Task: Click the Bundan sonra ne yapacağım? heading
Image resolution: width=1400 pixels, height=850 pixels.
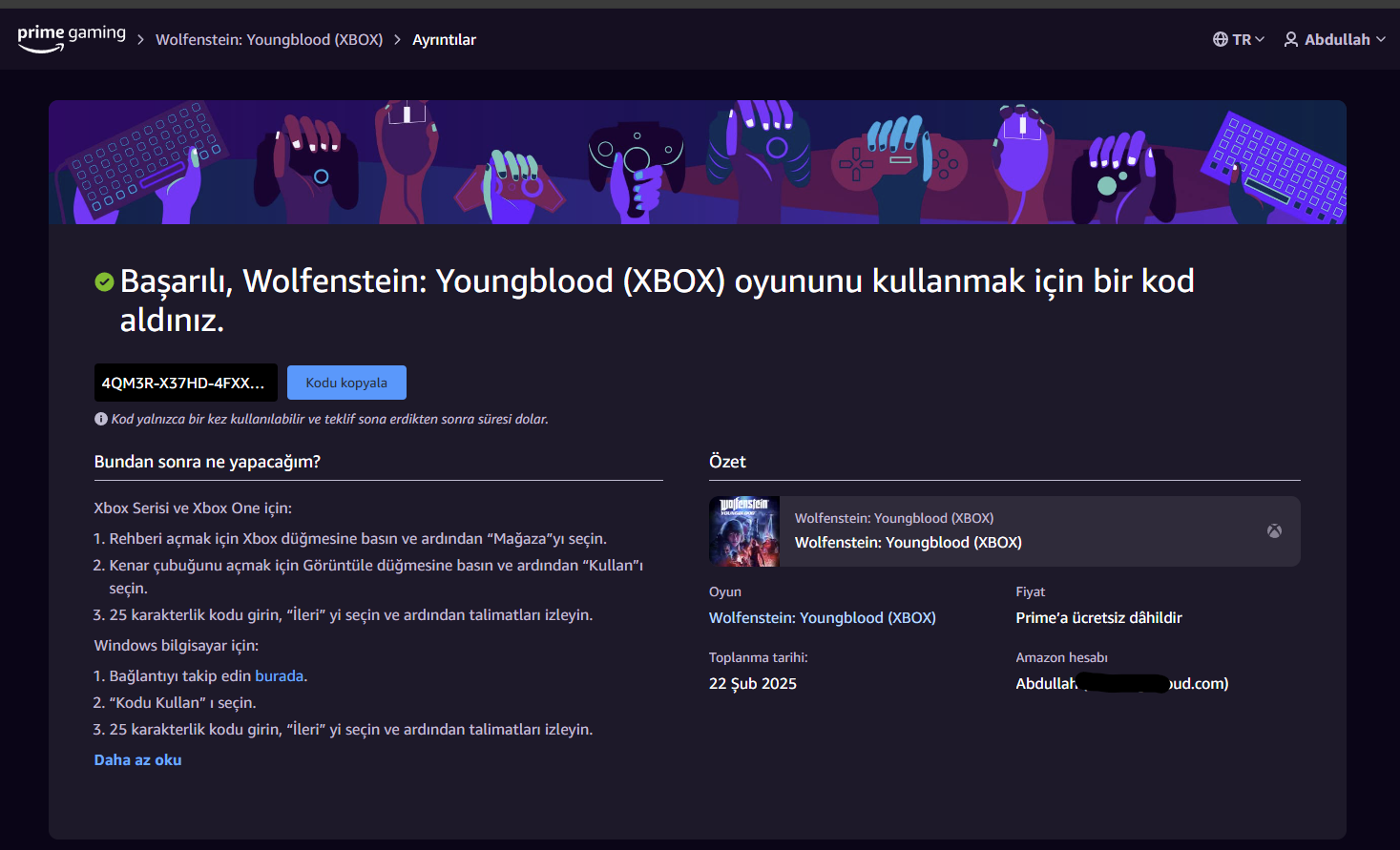Action: pos(207,462)
